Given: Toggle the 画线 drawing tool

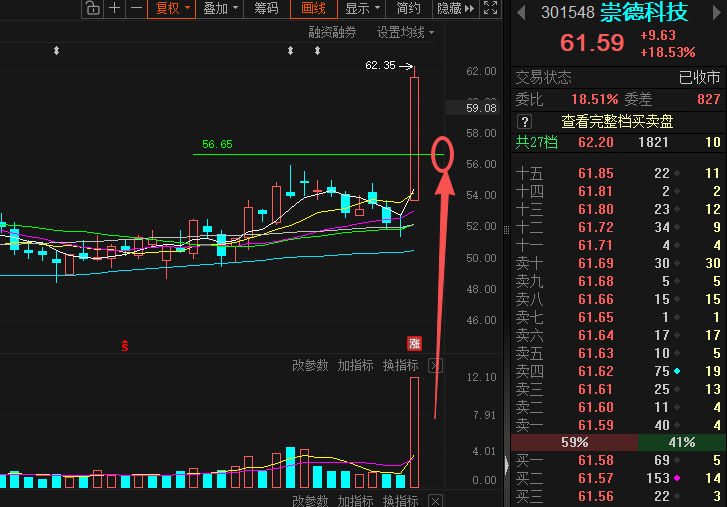Looking at the screenshot, I should click(313, 8).
